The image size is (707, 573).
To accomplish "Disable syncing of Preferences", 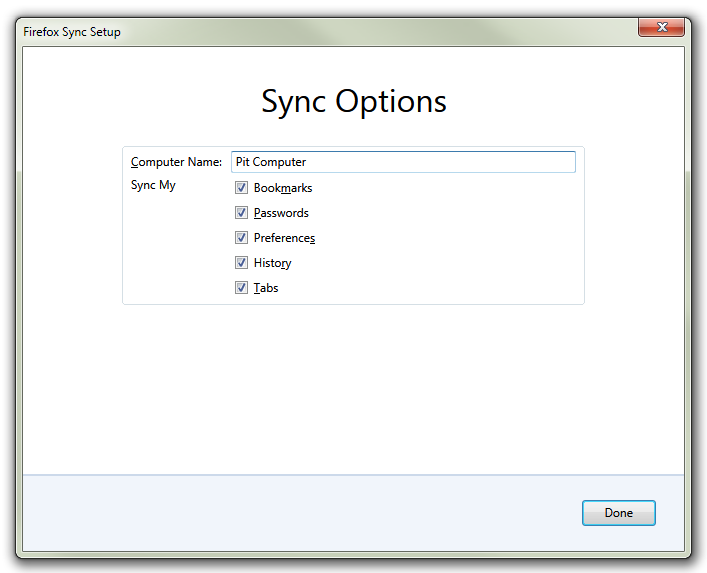I will pos(241,238).
